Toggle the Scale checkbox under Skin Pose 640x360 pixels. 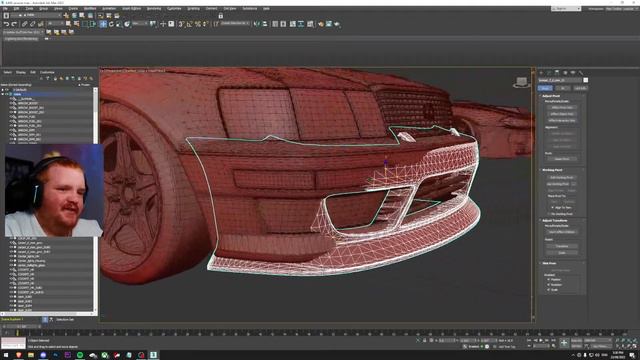point(549,289)
